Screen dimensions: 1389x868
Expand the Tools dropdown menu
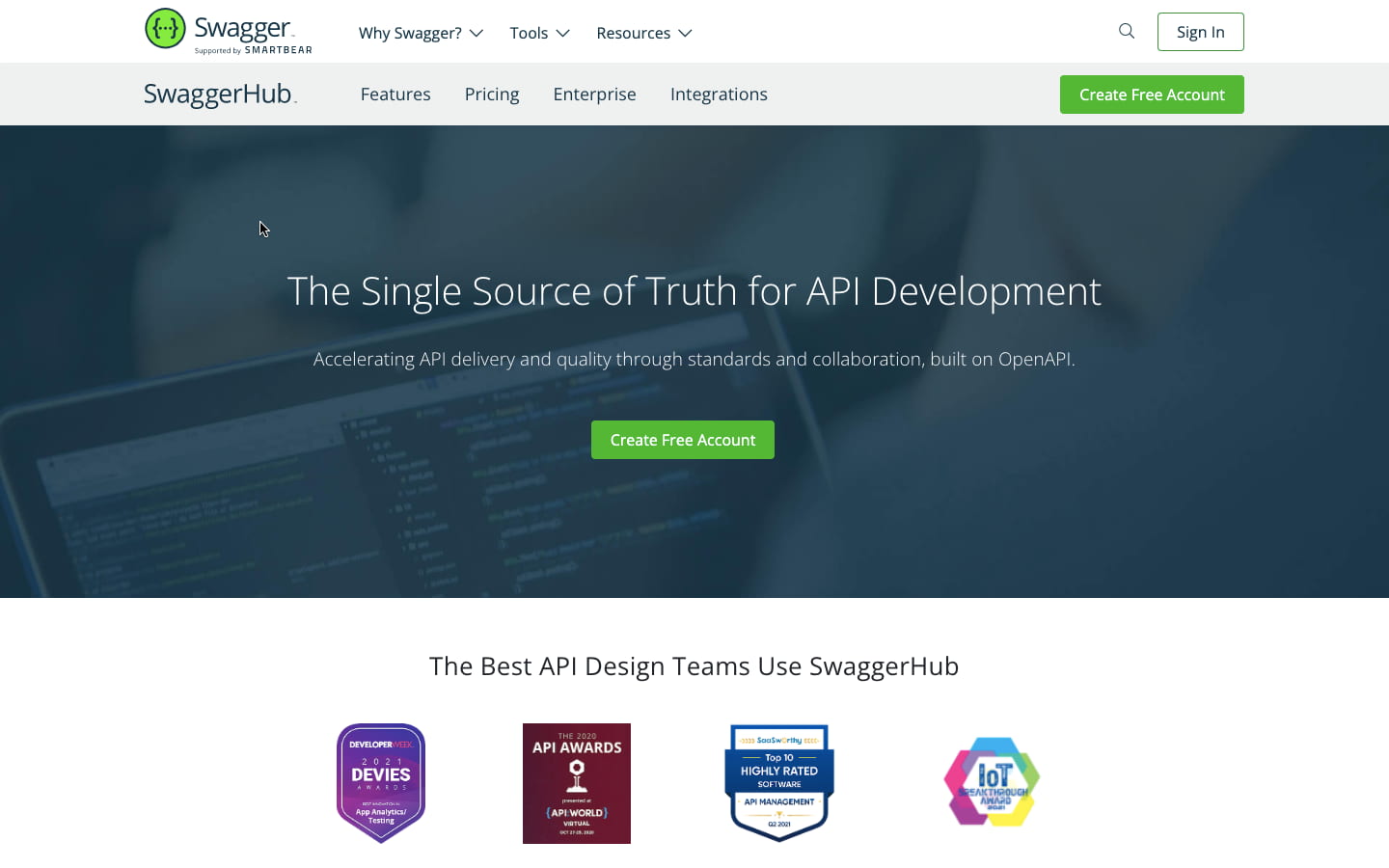click(540, 33)
